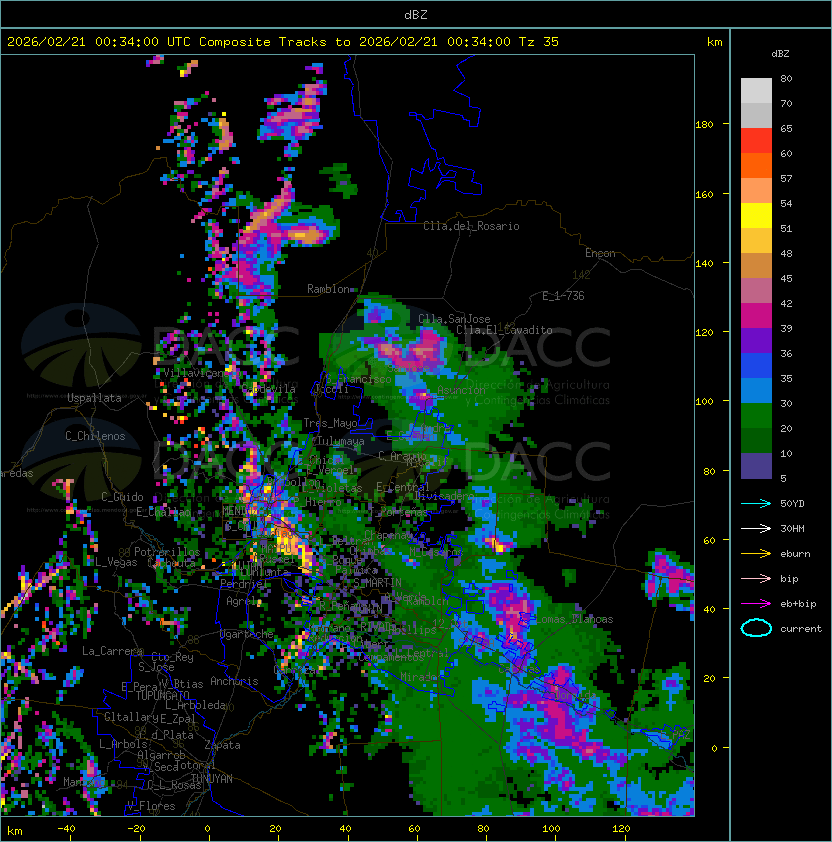
Task: Click the La_Carrera map label
Action: pos(113,651)
